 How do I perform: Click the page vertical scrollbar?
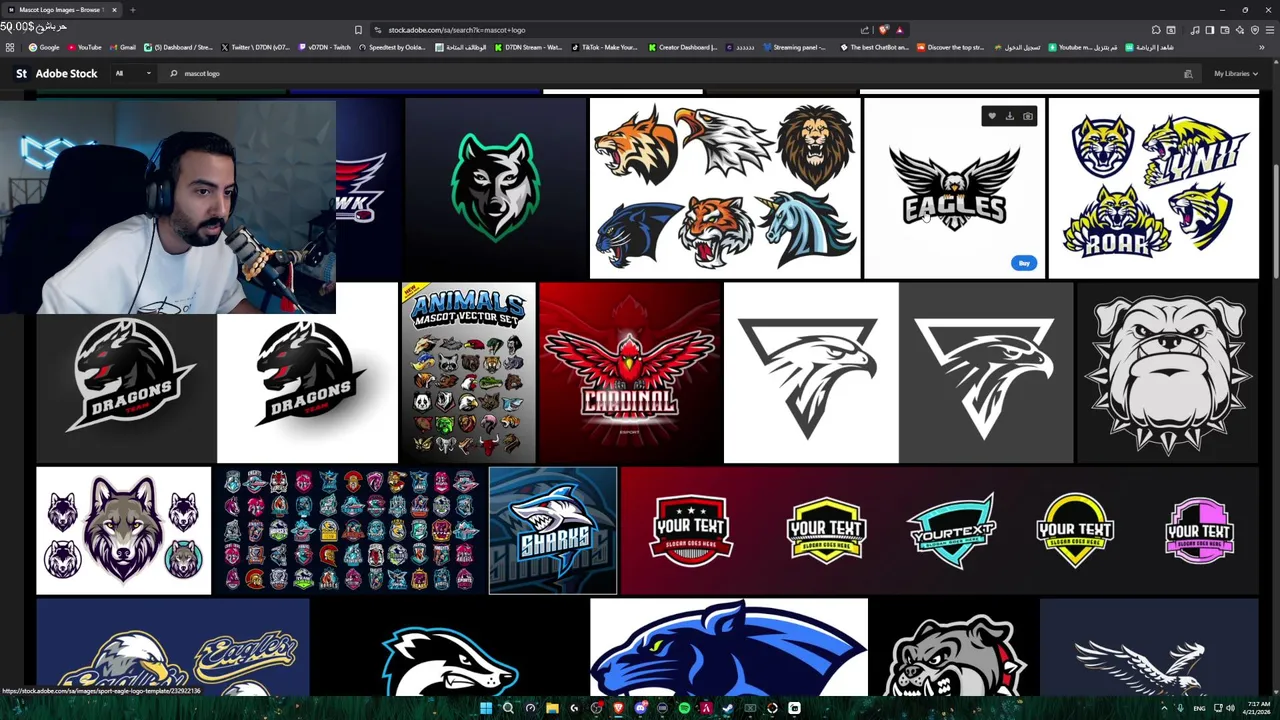pyautogui.click(x=1277, y=220)
